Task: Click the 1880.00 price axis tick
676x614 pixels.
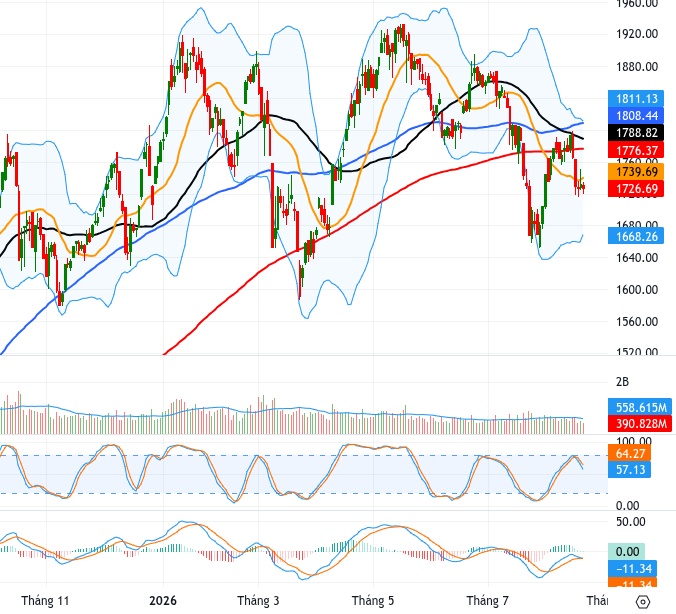Action: 637,67
